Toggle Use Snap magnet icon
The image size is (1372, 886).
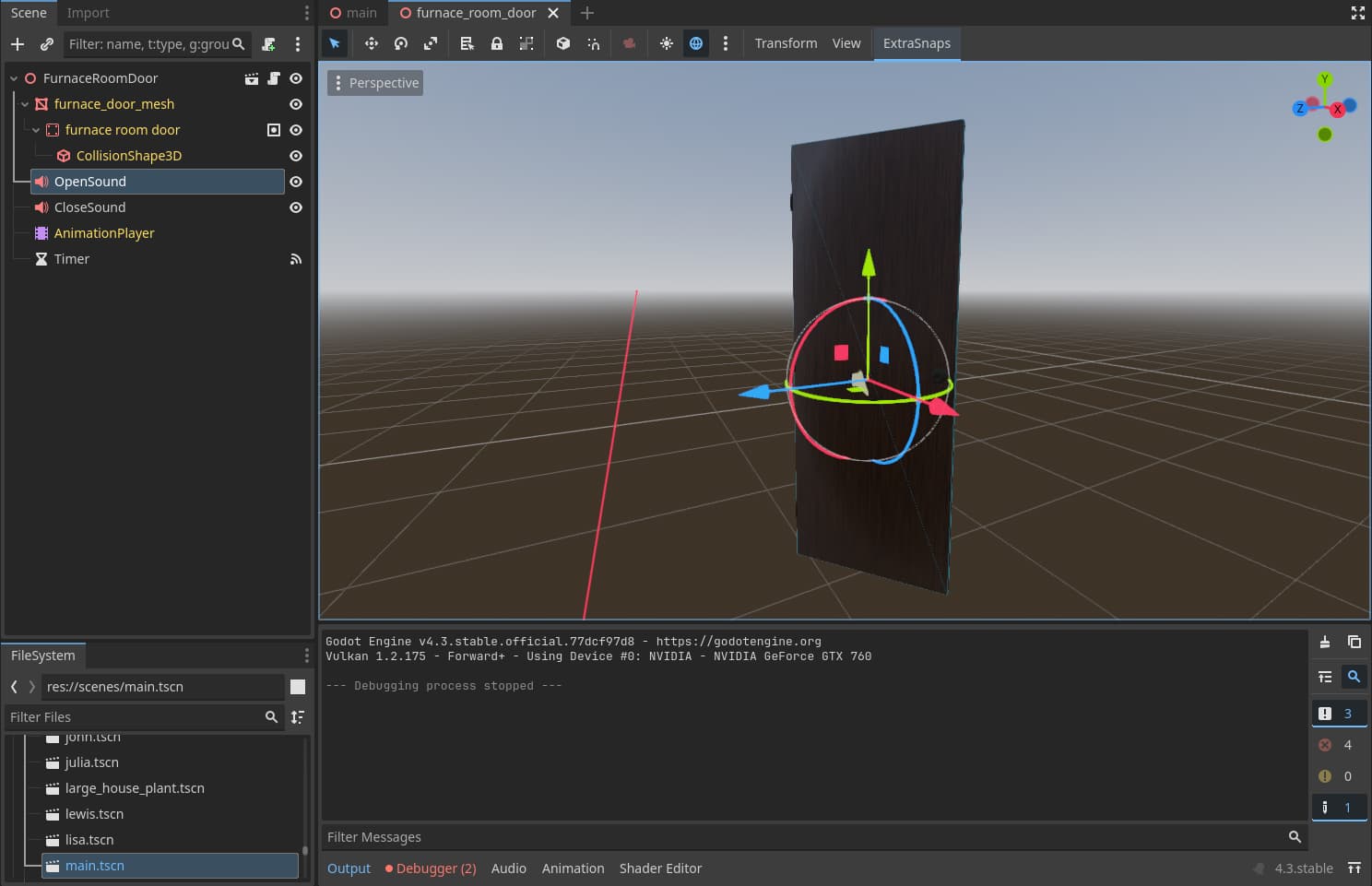click(593, 43)
